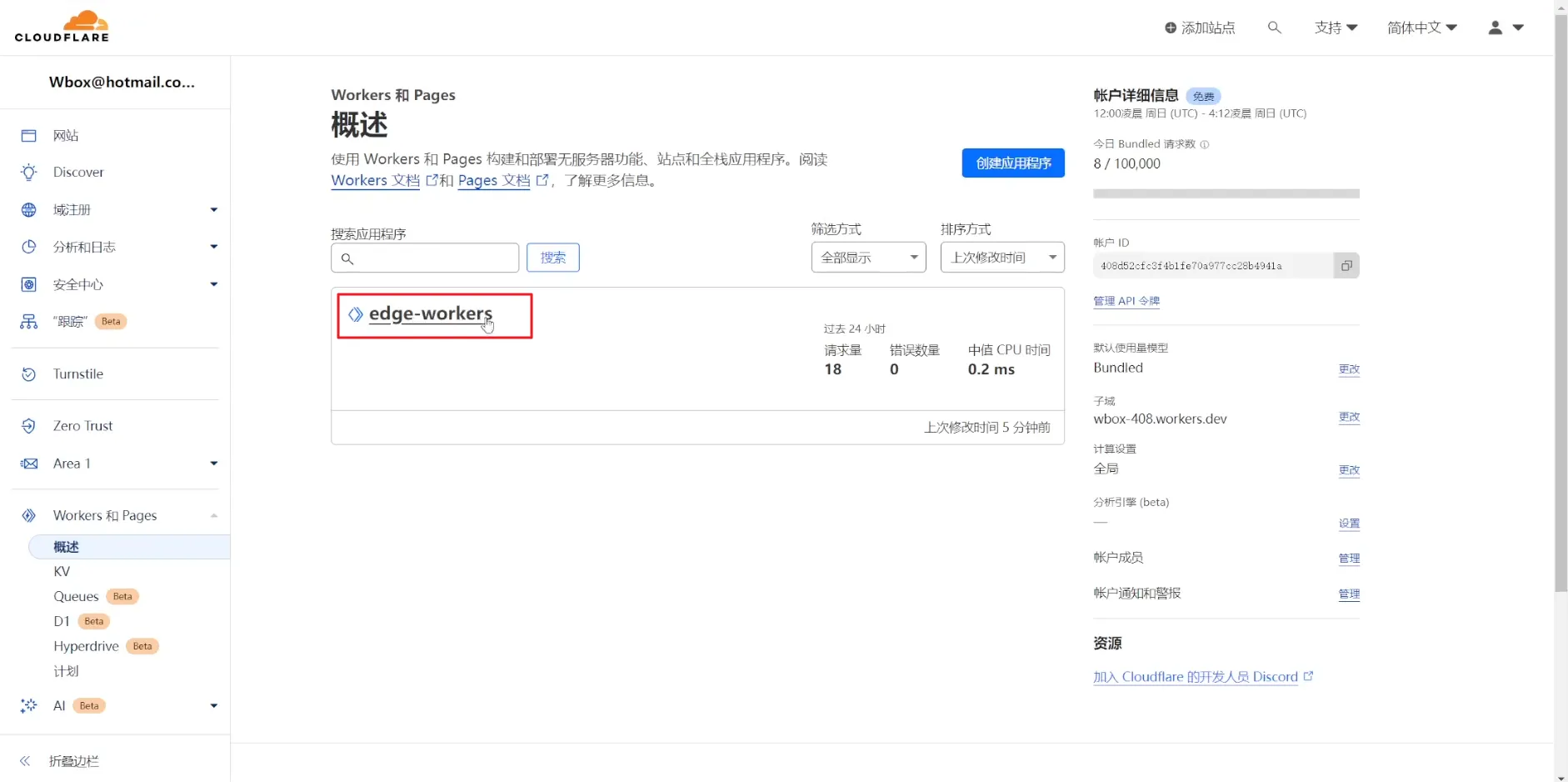
Task: Open the Pages 文档 link
Action: click(494, 180)
